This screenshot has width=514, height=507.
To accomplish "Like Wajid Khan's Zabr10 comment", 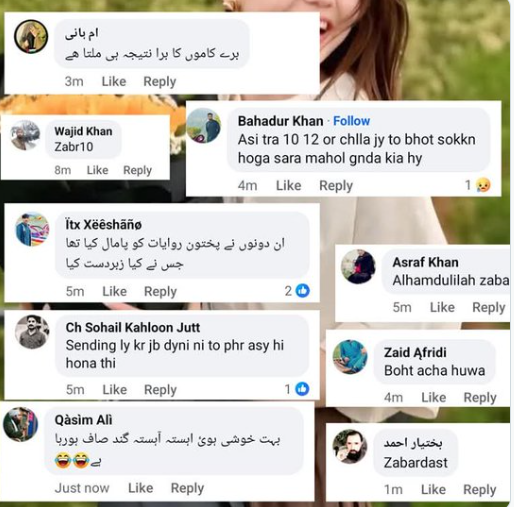I will 97,170.
